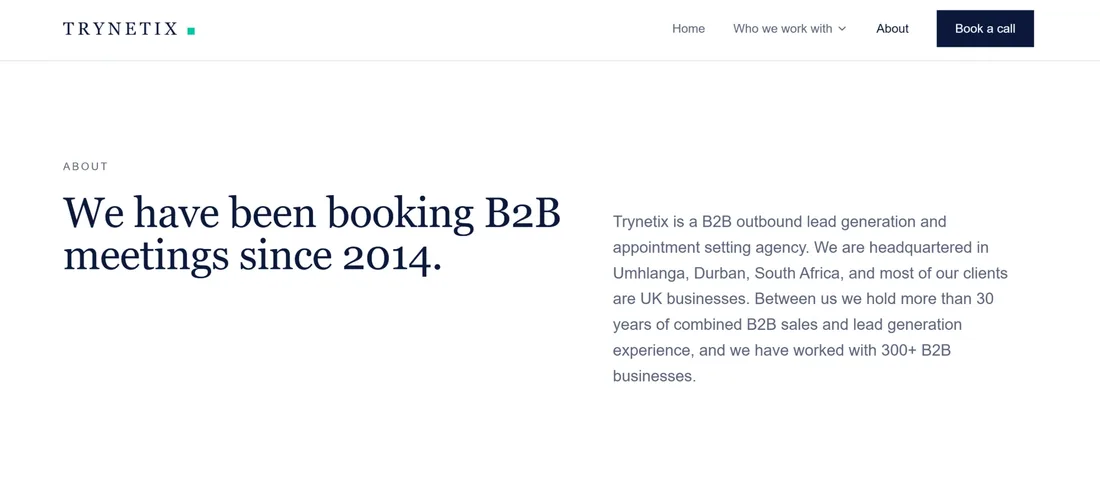Click the paragraph describing Trynetix agency

[x=810, y=299]
